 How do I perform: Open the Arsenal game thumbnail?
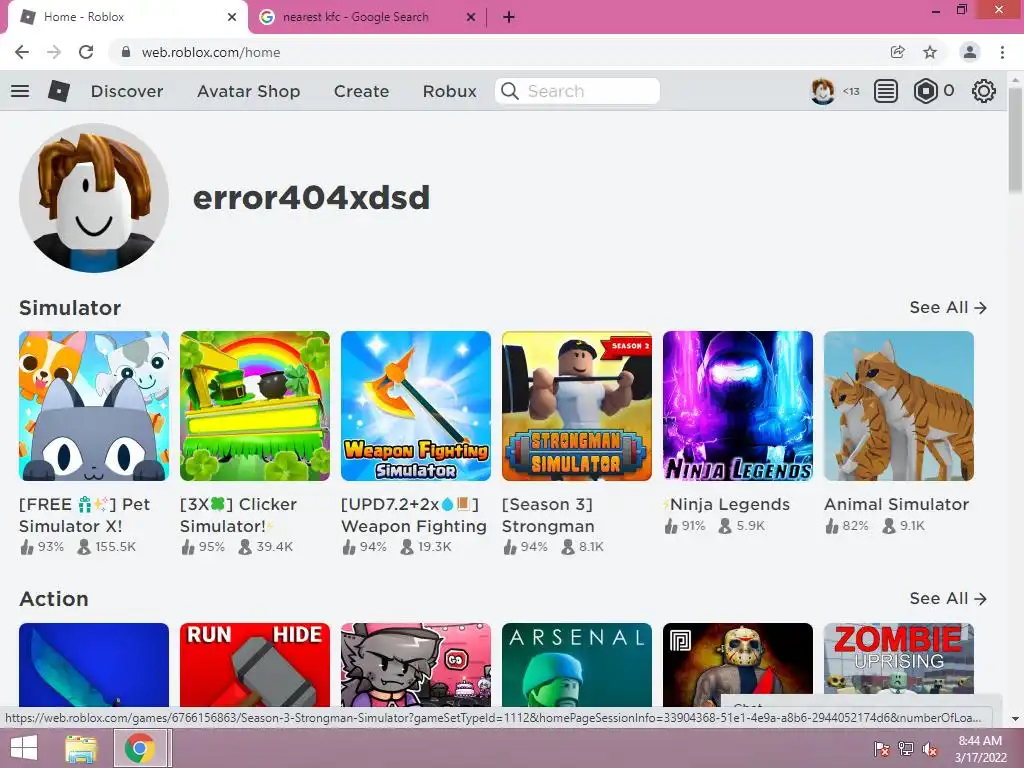click(x=577, y=665)
